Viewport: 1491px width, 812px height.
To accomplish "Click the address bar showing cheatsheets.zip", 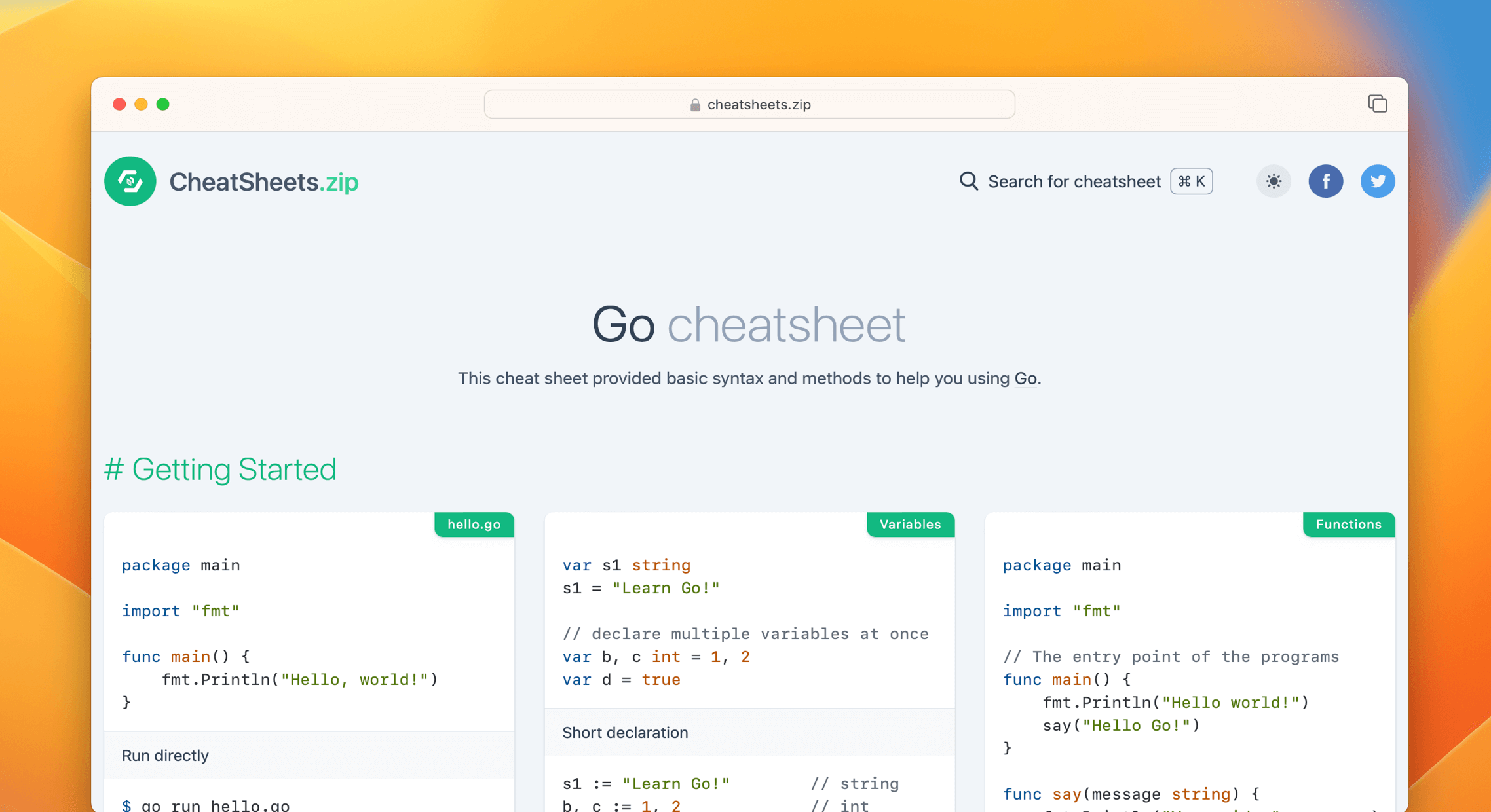I will 749,103.
